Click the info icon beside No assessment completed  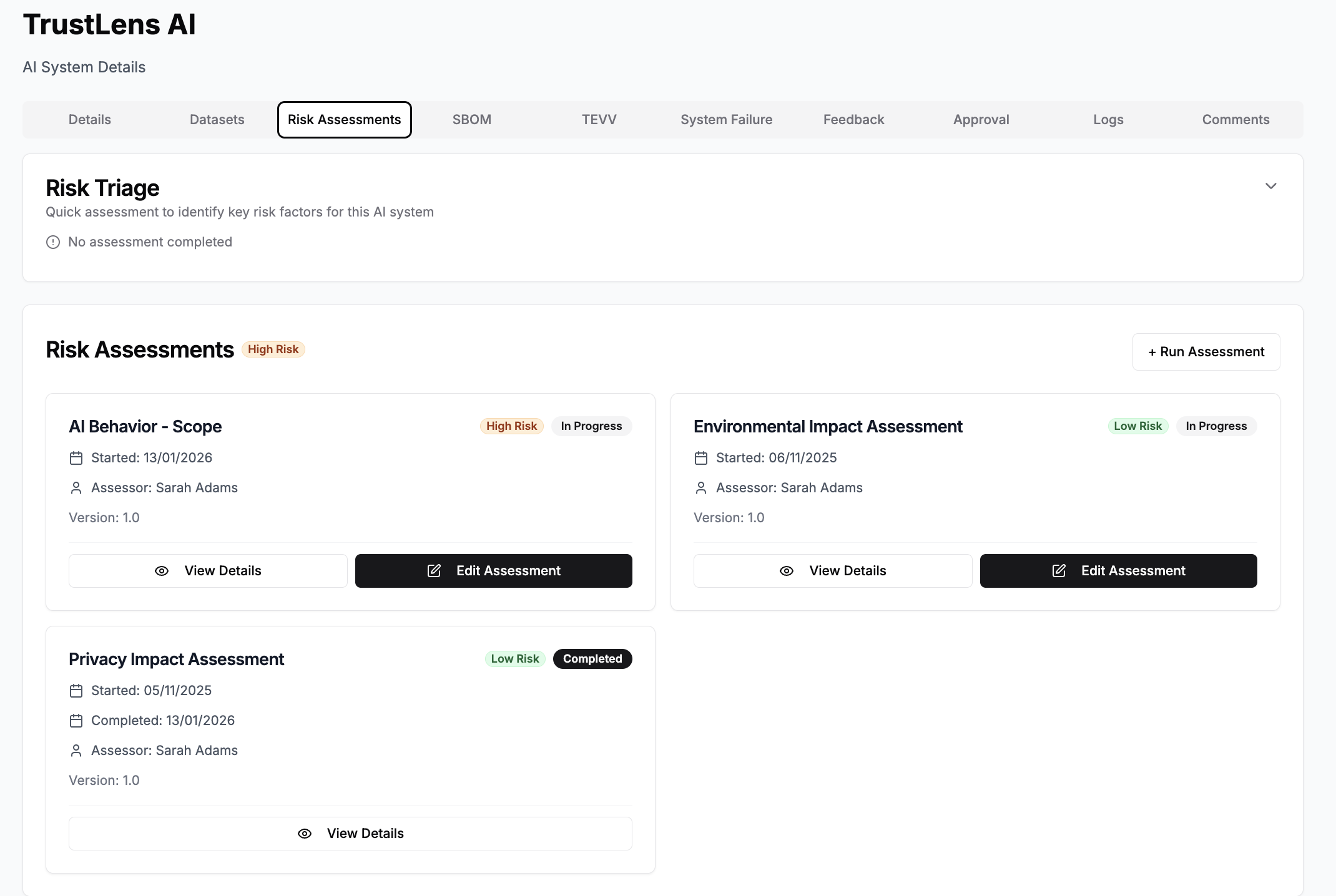tap(53, 242)
